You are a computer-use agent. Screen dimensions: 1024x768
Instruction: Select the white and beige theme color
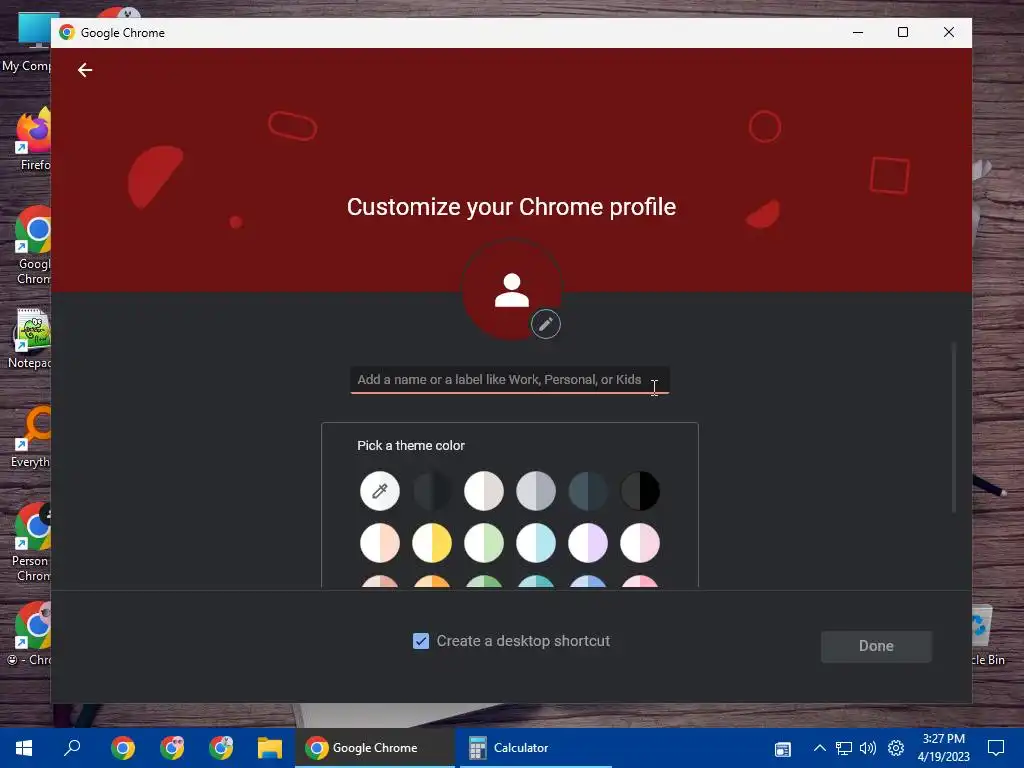click(x=484, y=490)
